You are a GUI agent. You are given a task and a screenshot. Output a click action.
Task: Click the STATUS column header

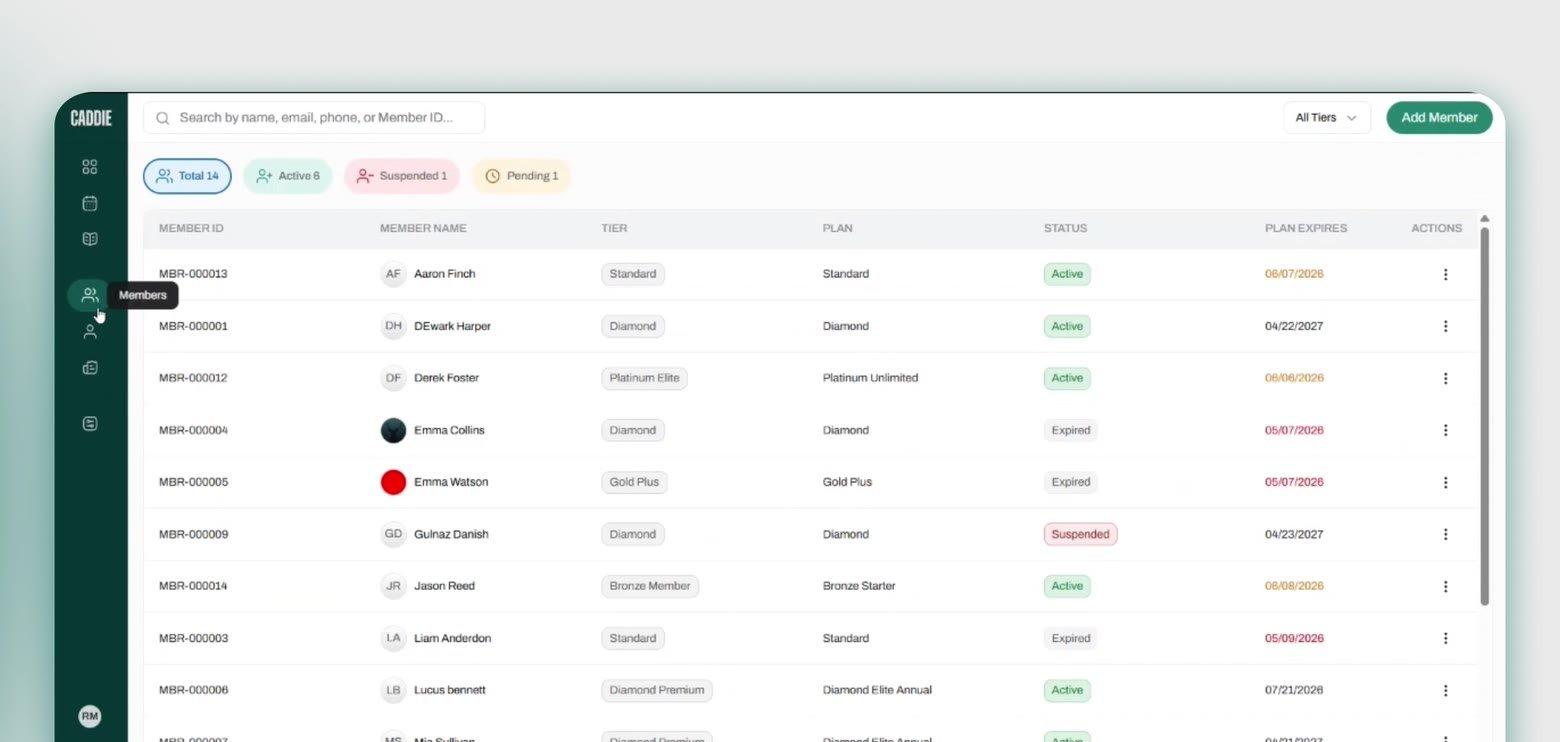point(1065,228)
